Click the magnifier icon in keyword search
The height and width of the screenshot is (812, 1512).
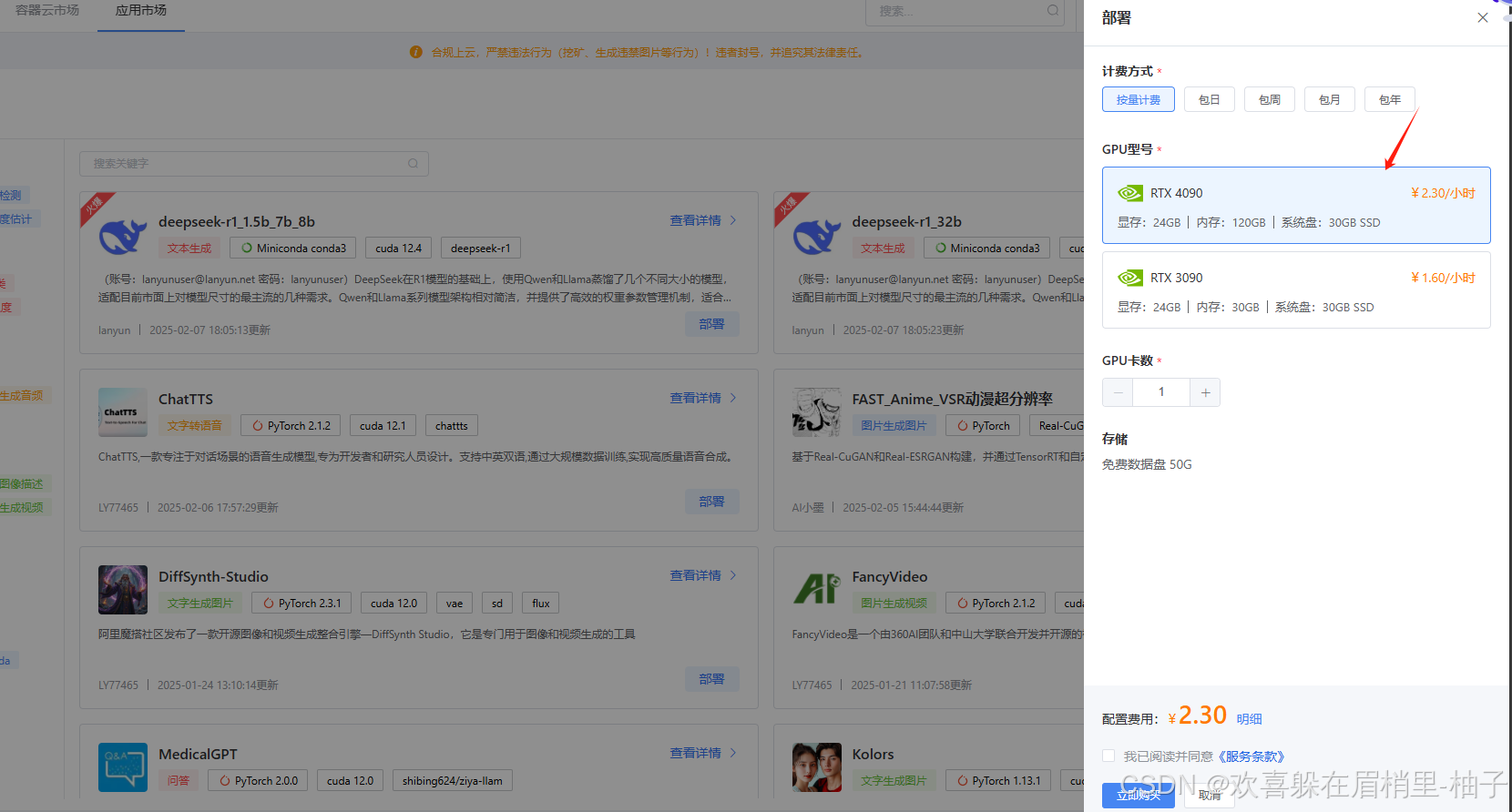tap(413, 163)
